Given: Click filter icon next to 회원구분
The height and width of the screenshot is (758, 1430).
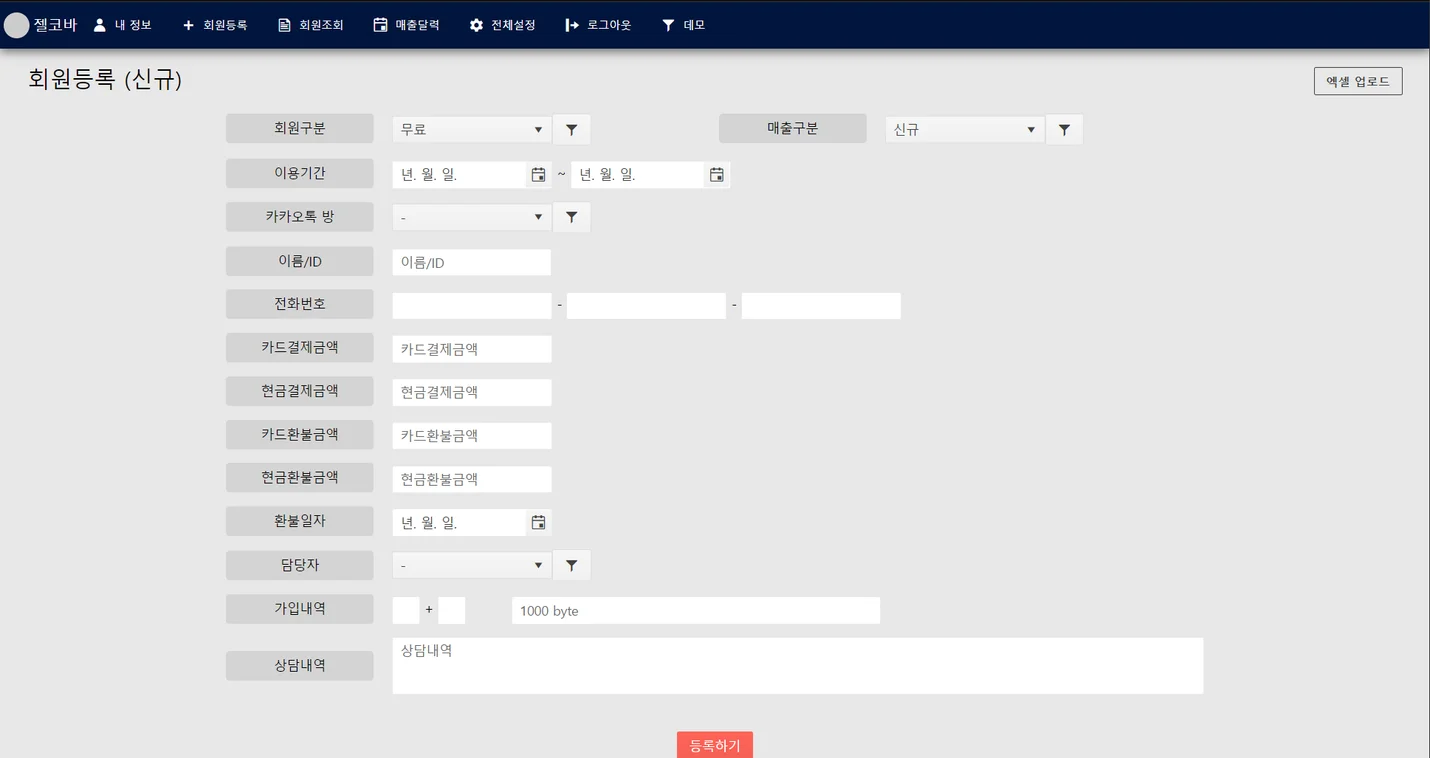Looking at the screenshot, I should [x=571, y=130].
